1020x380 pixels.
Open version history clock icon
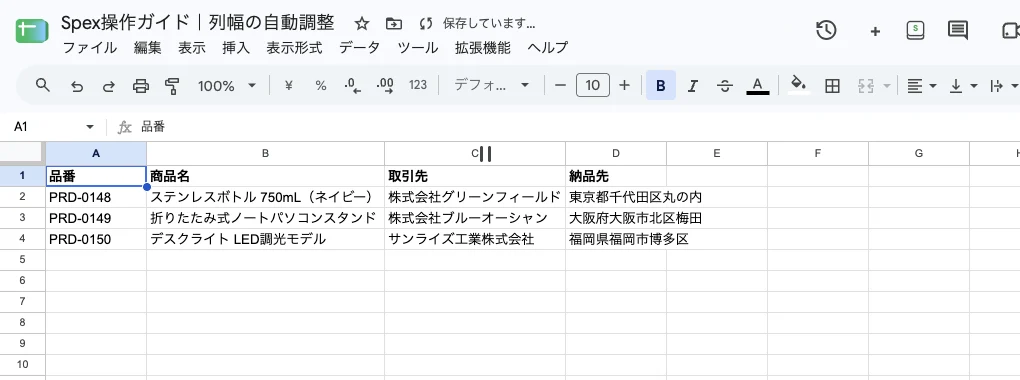click(826, 30)
